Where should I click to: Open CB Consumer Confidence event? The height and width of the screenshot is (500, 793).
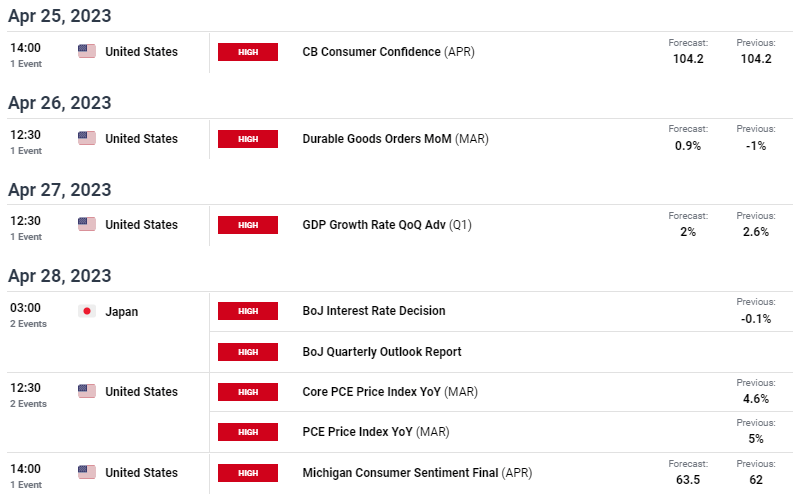point(388,52)
